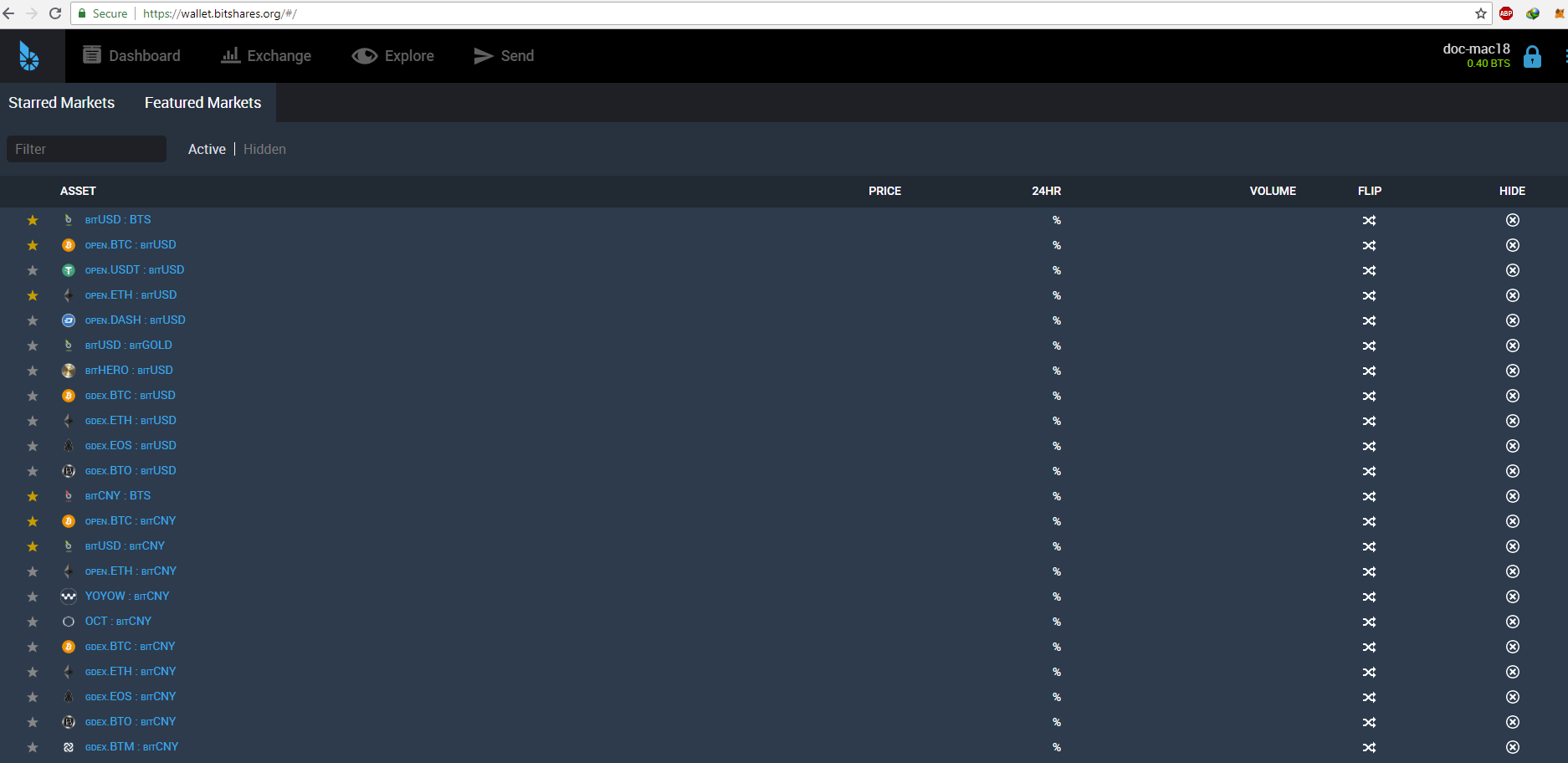Flip the OCT : bitCNY pair
Screen dimensions: 1568x763
click(x=1369, y=622)
